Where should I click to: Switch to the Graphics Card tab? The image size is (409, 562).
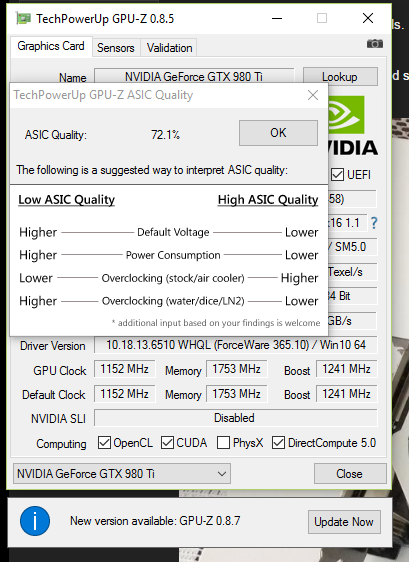[51, 46]
